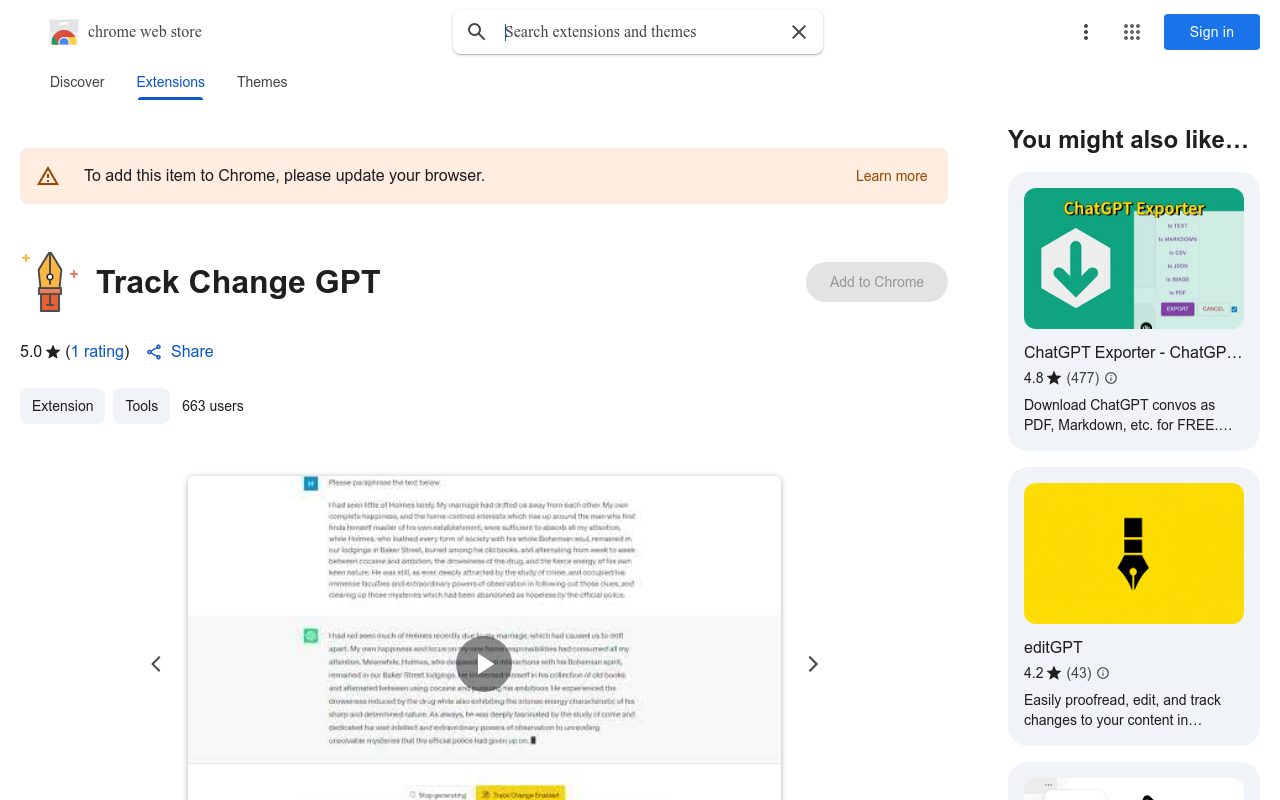Viewport: 1280px width, 800px height.
Task: Click info icon beside ChatGPT Exporter rating
Action: coord(1111,378)
